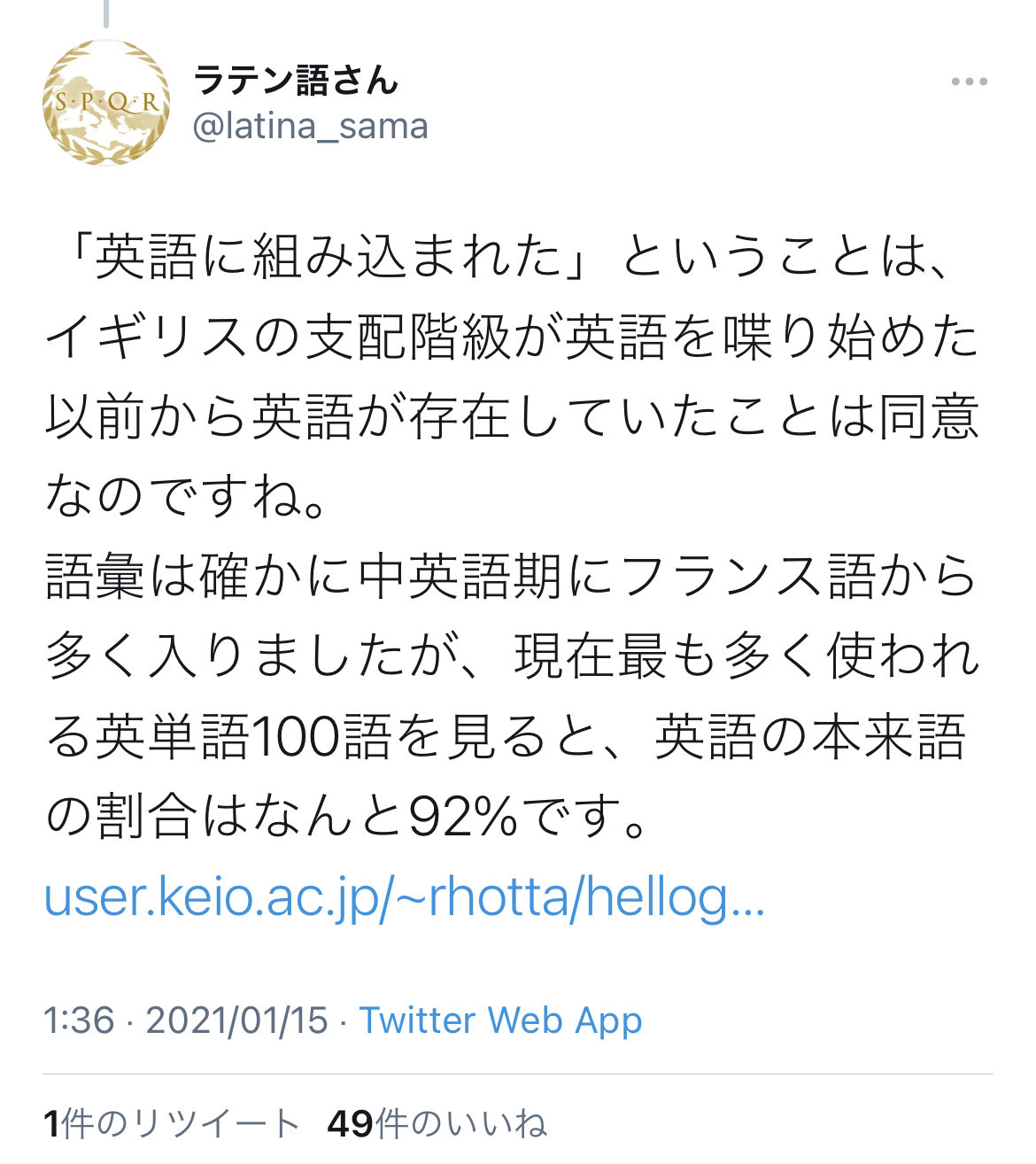View the 1件のリツイート list
Image resolution: width=1036 pixels, height=1164 pixels.
[x=172, y=1124]
